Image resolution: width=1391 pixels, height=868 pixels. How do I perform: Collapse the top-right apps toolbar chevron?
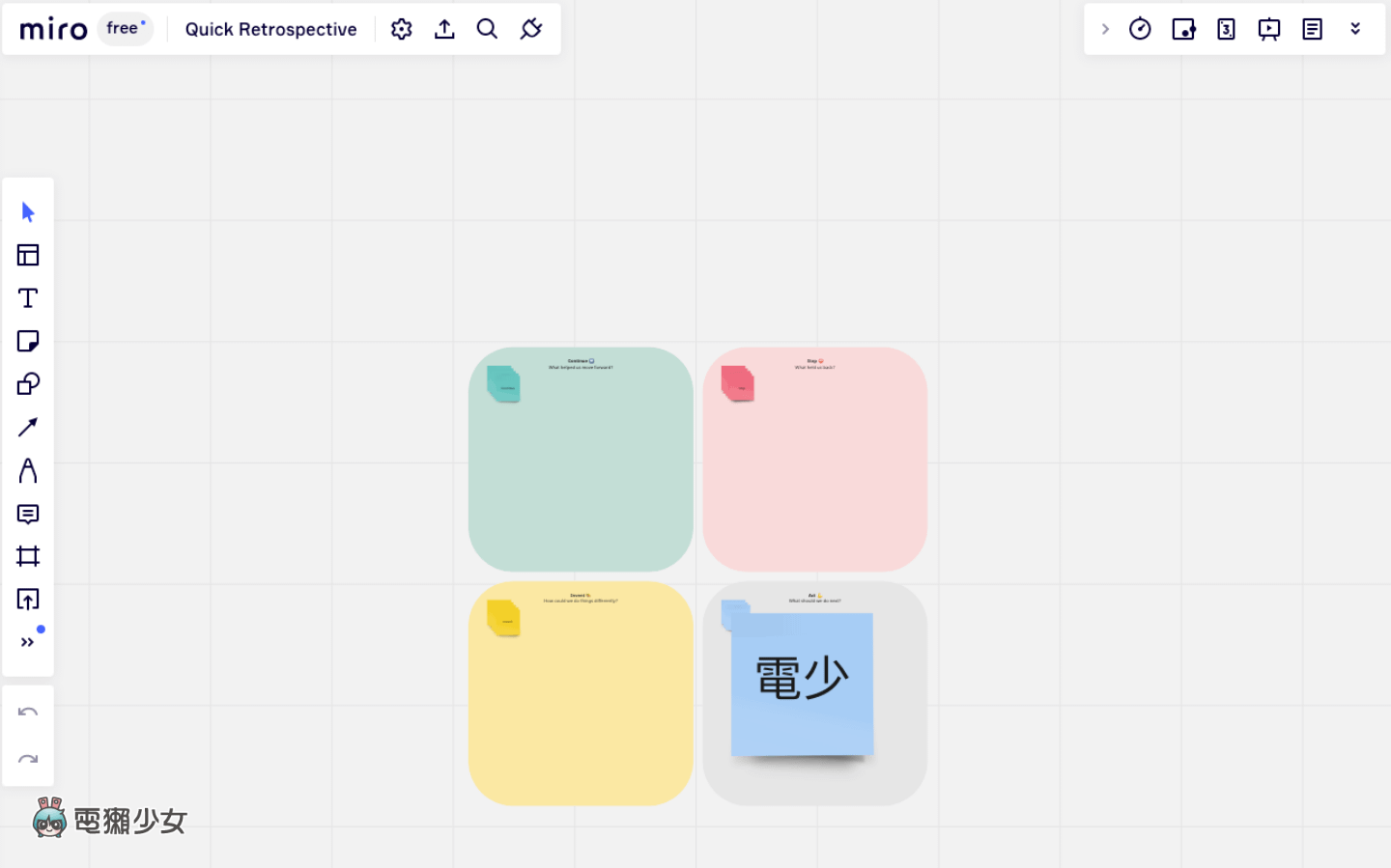pos(1105,29)
